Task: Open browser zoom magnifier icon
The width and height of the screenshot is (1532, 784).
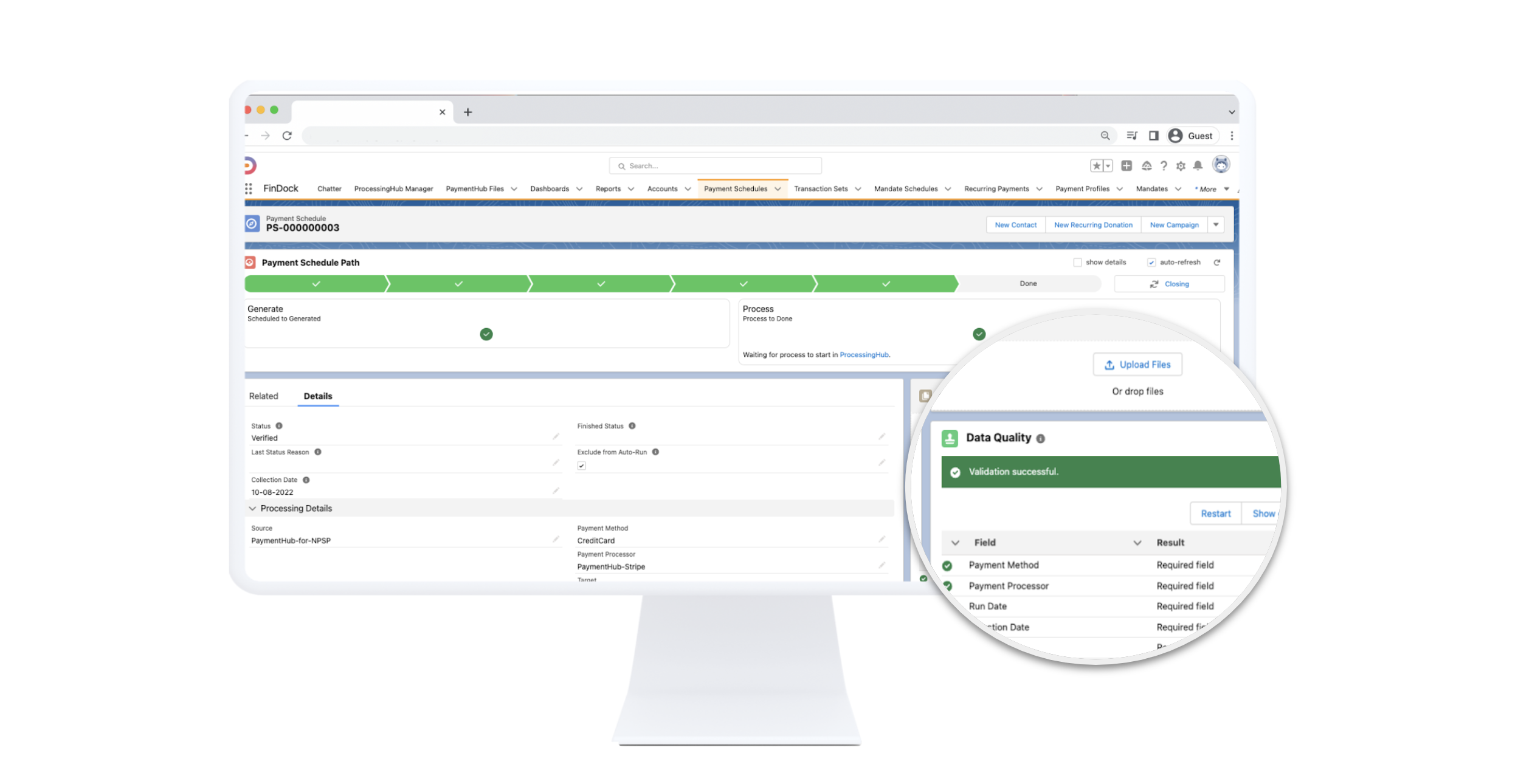Action: pyautogui.click(x=1105, y=136)
